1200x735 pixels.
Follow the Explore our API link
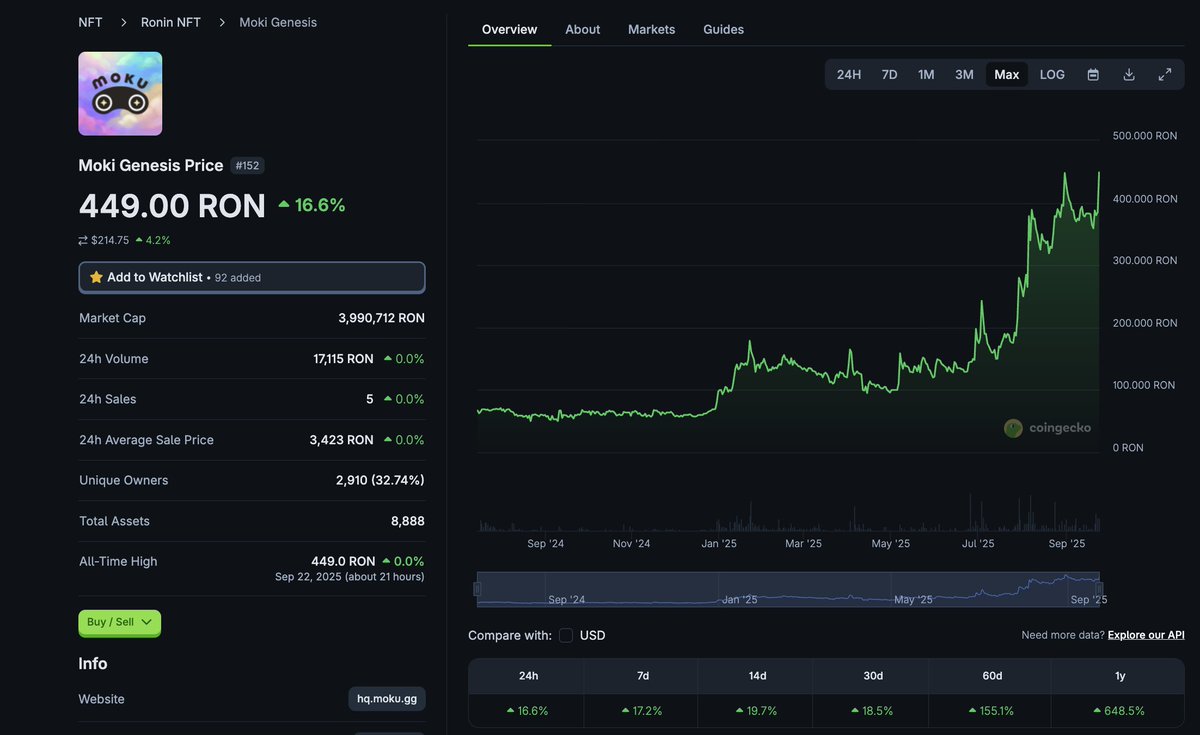point(1145,635)
